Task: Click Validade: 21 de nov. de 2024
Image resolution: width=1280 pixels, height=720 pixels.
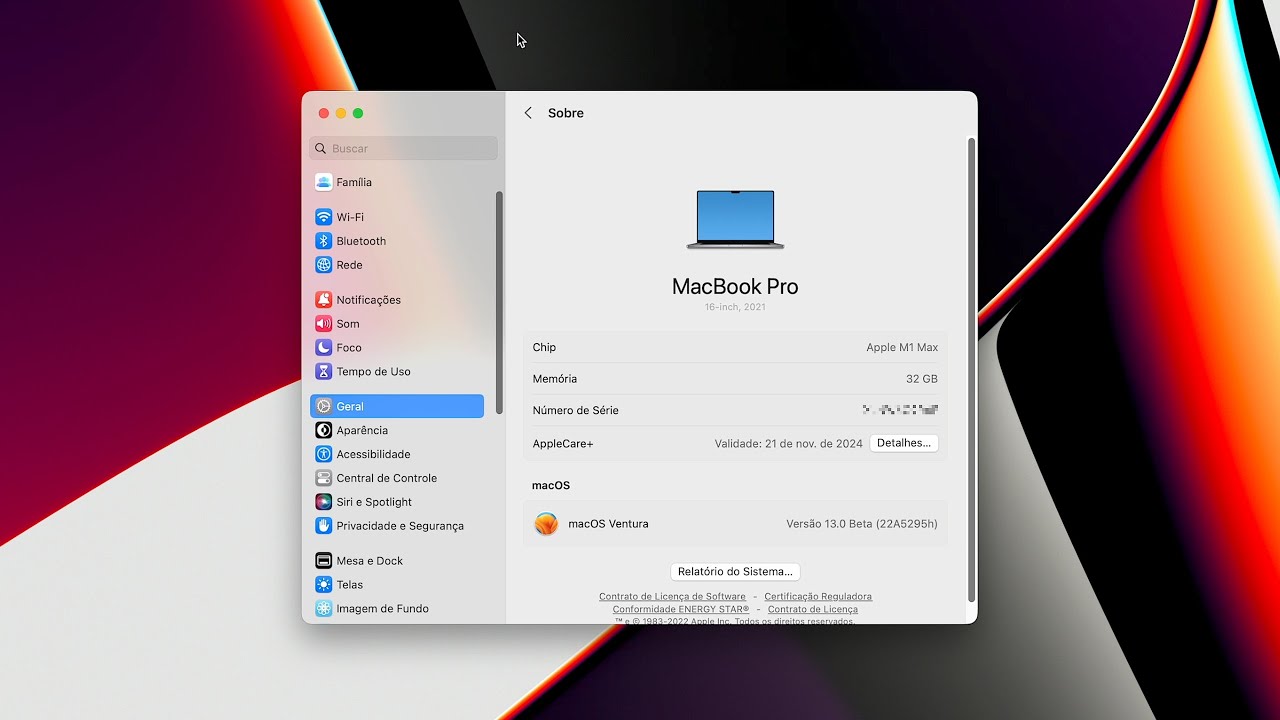Action: coord(788,443)
